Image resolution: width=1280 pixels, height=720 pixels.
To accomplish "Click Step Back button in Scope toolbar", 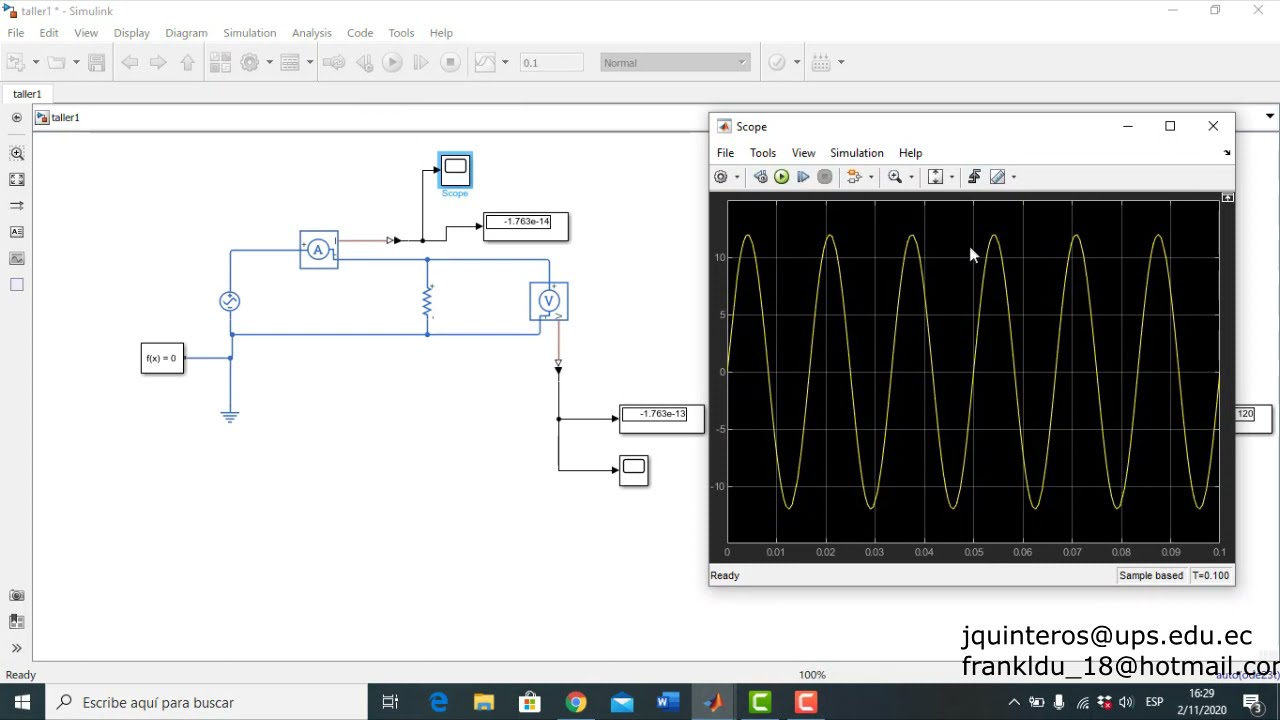I will (x=760, y=177).
